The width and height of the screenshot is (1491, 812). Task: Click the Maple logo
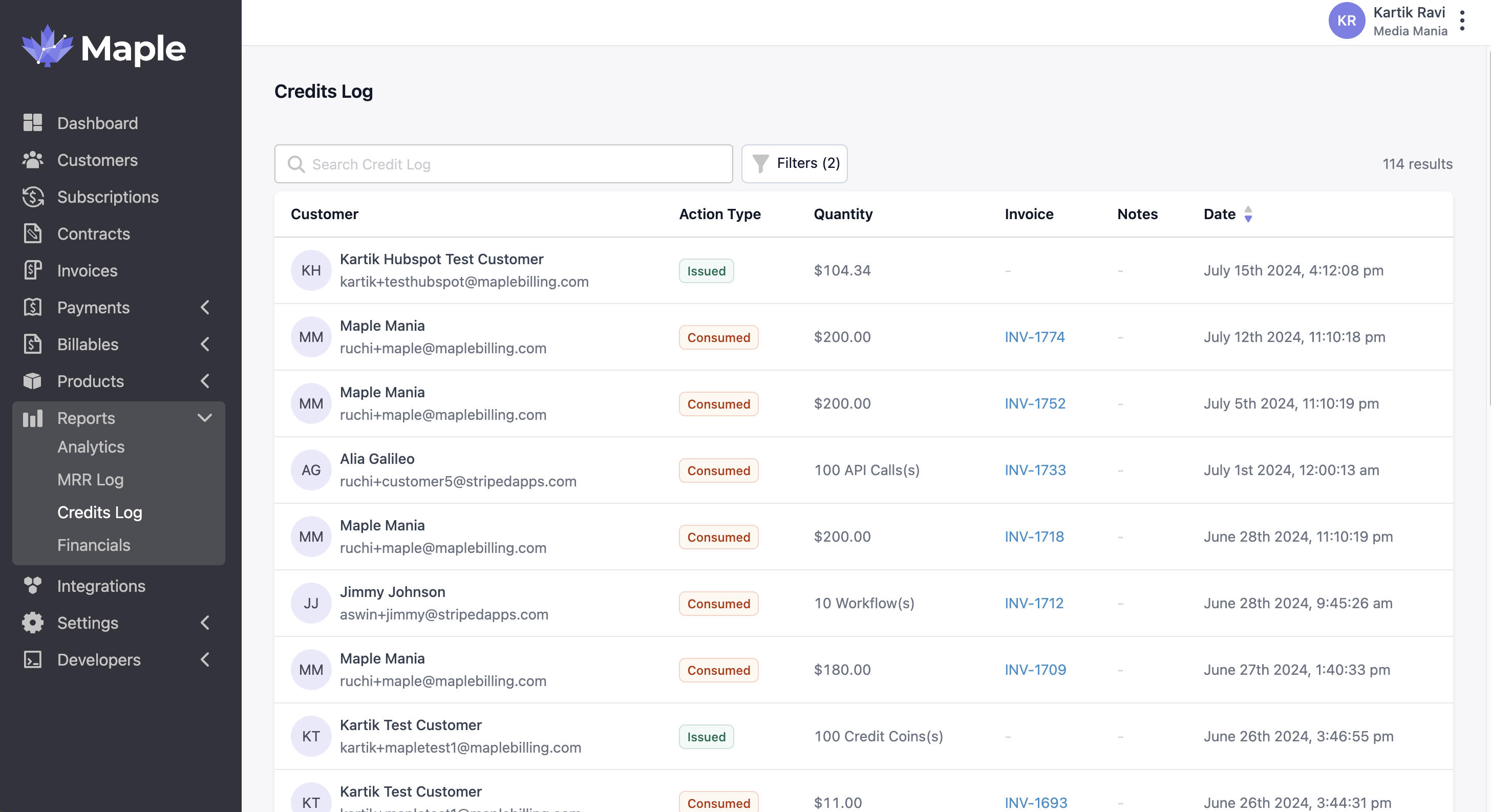tap(104, 48)
